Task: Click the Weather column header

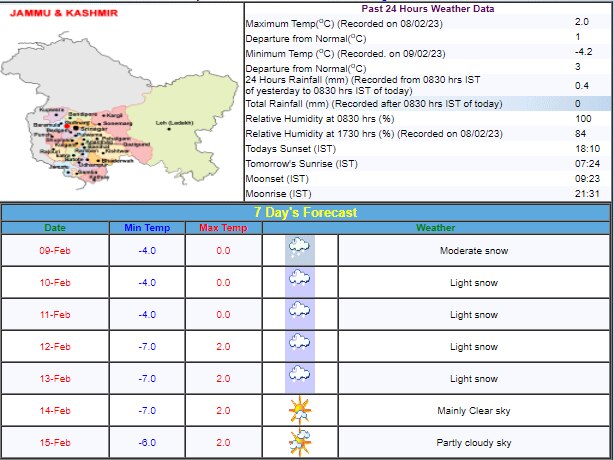Action: pyautogui.click(x=435, y=227)
